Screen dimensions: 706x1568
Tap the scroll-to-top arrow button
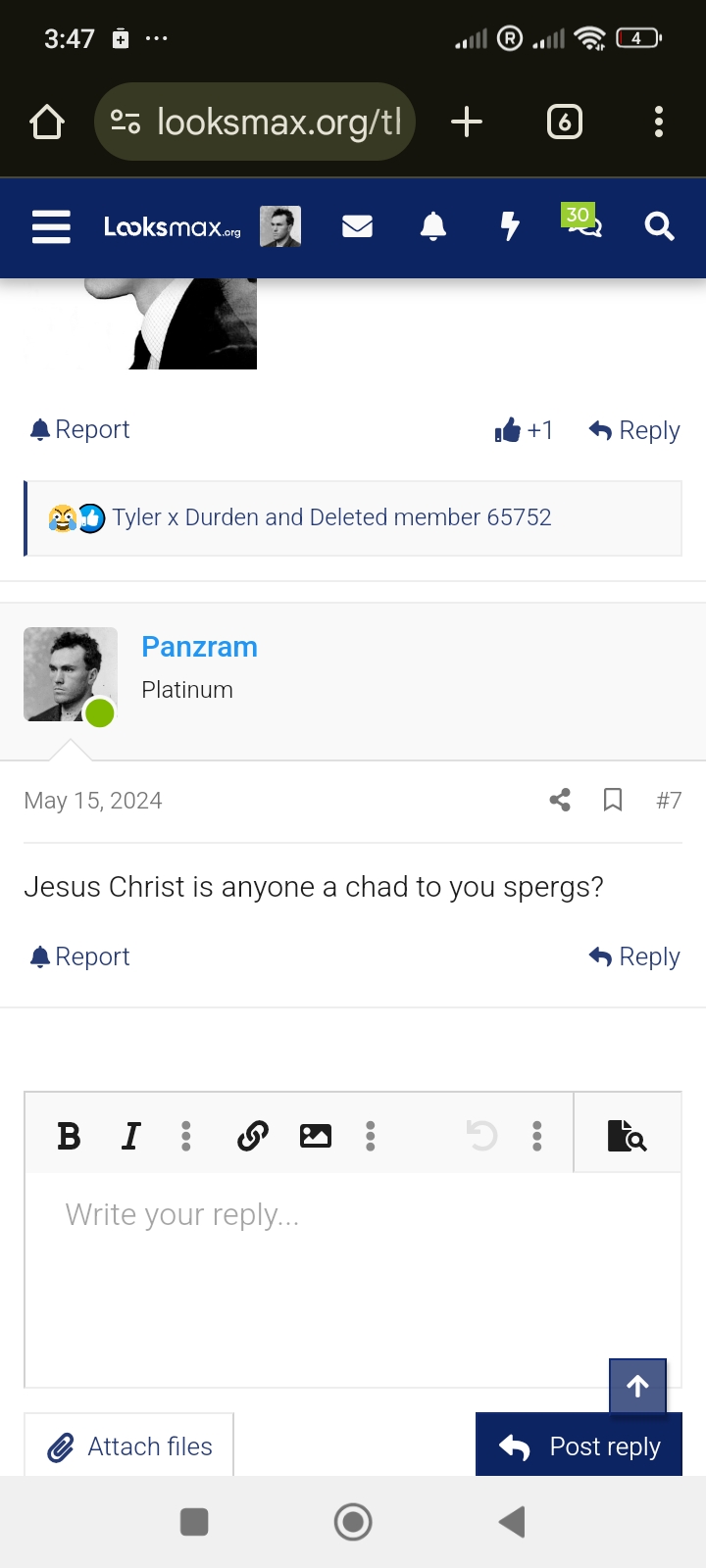(637, 1386)
